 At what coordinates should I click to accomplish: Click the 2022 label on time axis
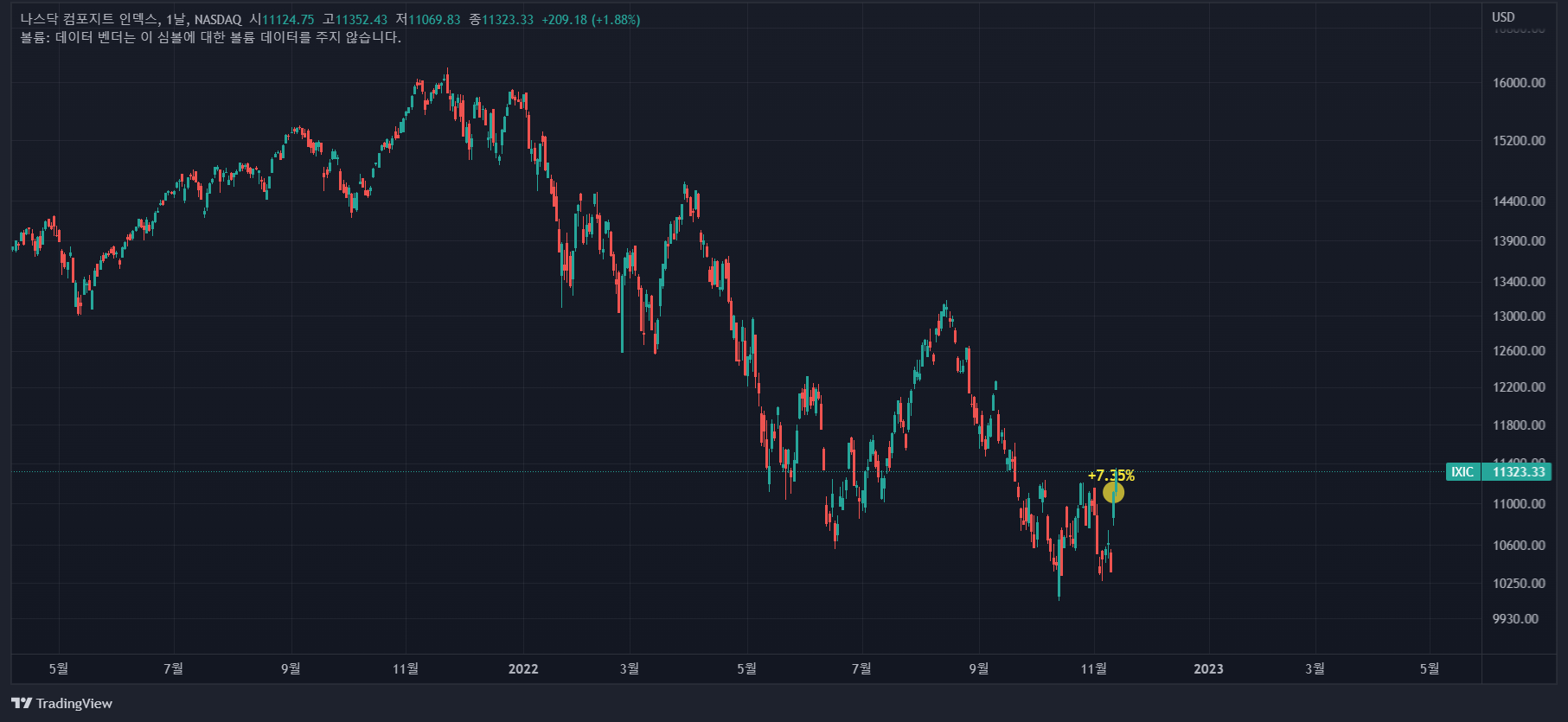[523, 669]
